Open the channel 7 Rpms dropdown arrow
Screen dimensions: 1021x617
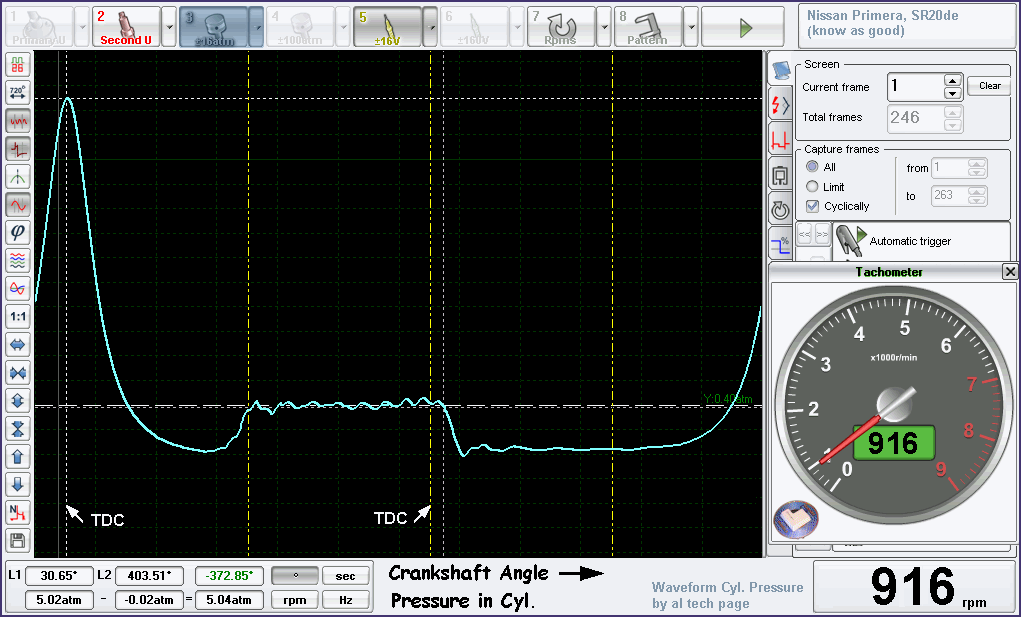(x=604, y=27)
